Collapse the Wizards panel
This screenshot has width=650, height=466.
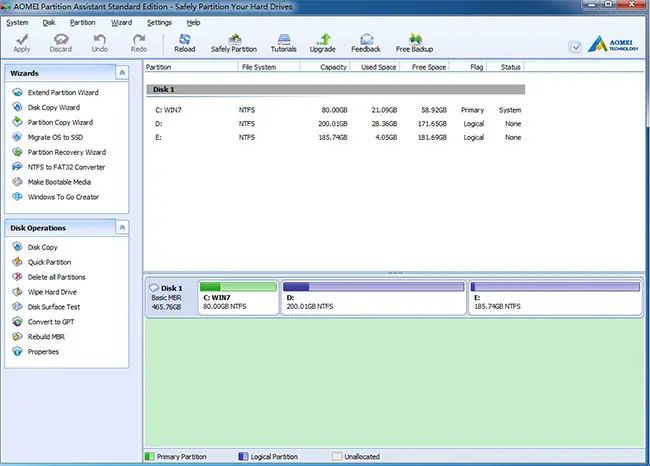tap(122, 73)
